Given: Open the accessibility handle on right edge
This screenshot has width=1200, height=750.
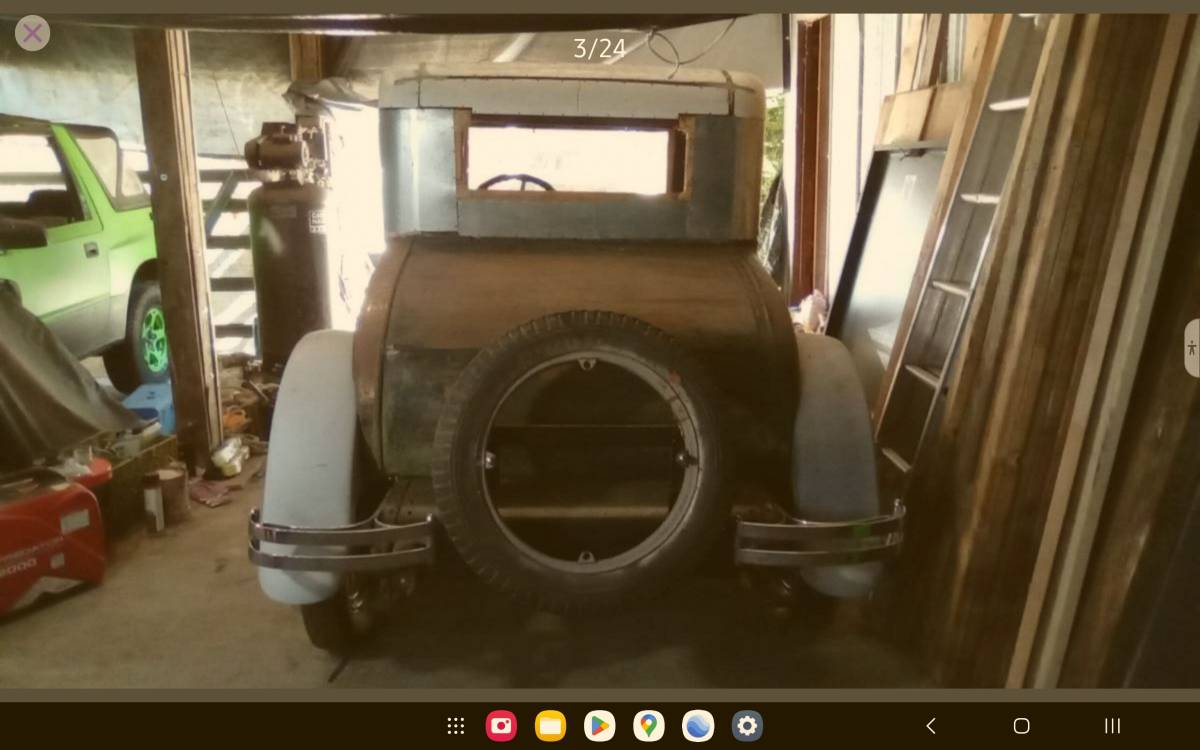Looking at the screenshot, I should pyautogui.click(x=1191, y=348).
